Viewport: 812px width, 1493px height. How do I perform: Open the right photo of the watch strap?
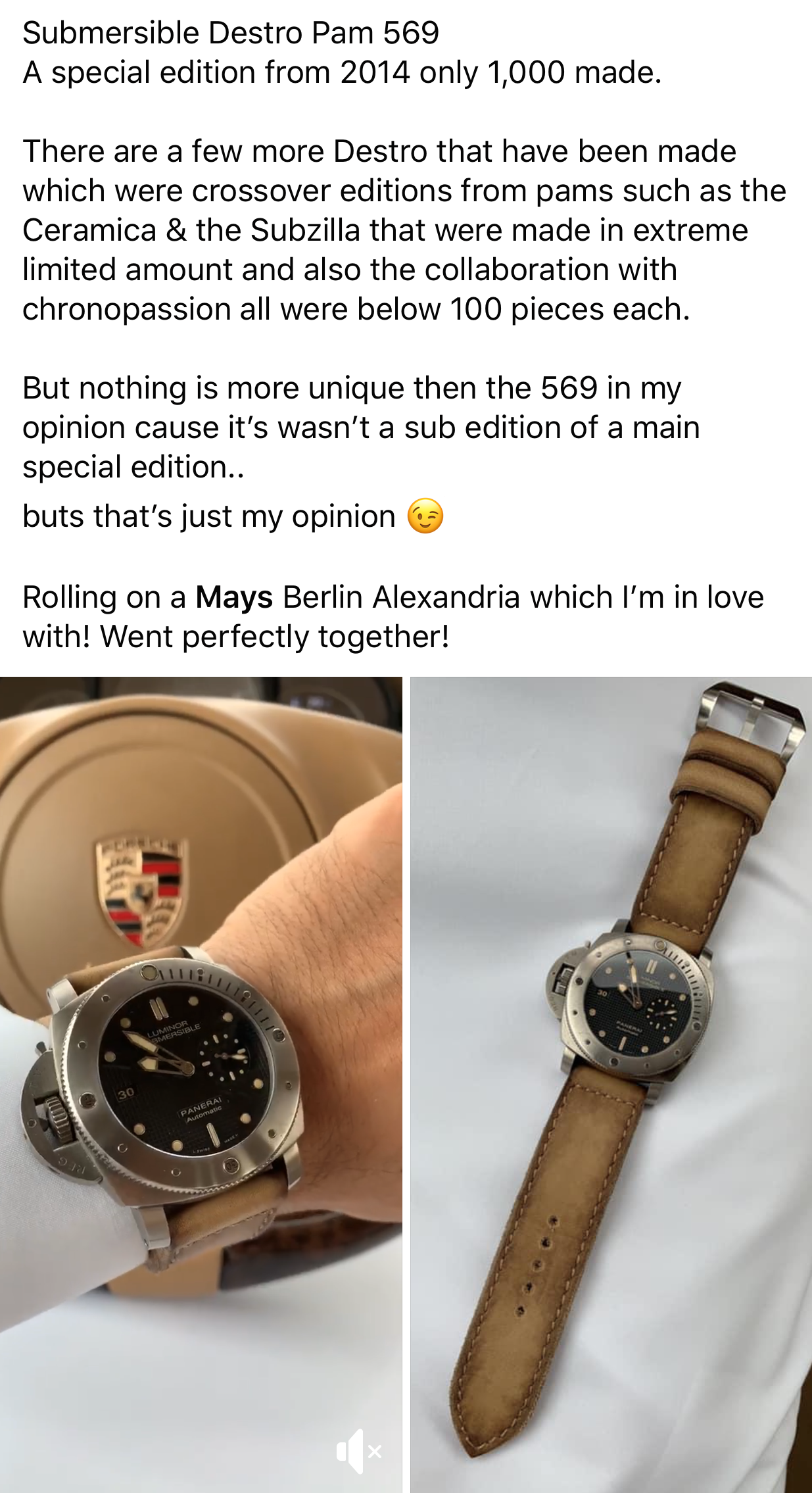[x=611, y=1084]
